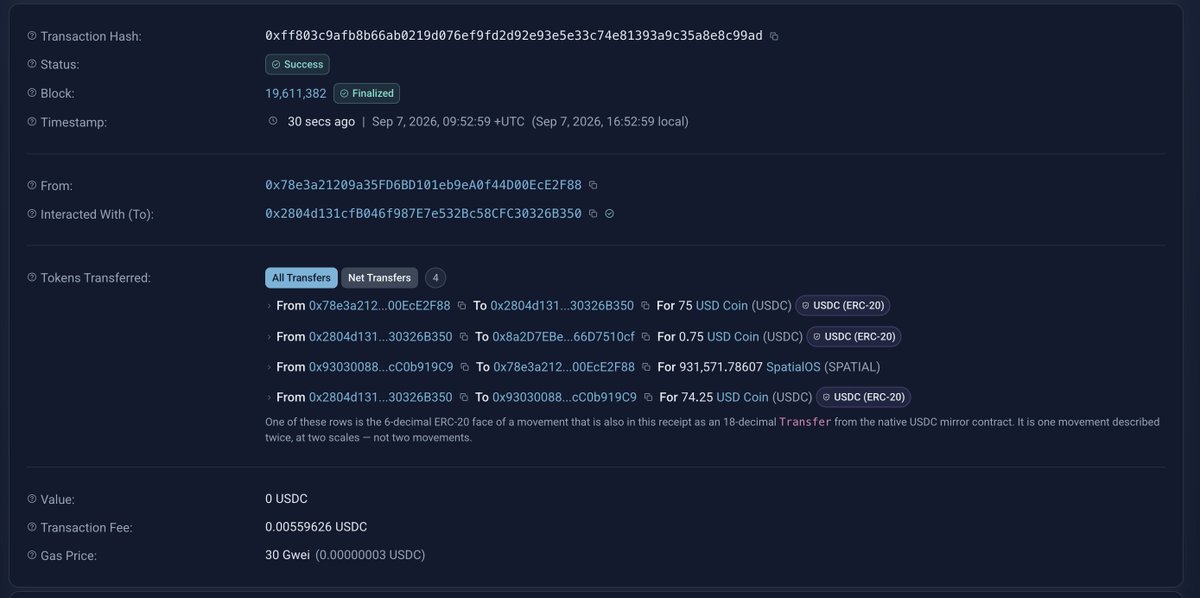Open the Interacted With address 0x2804d131cfB046f9
This screenshot has height=598, width=1200.
click(423, 213)
